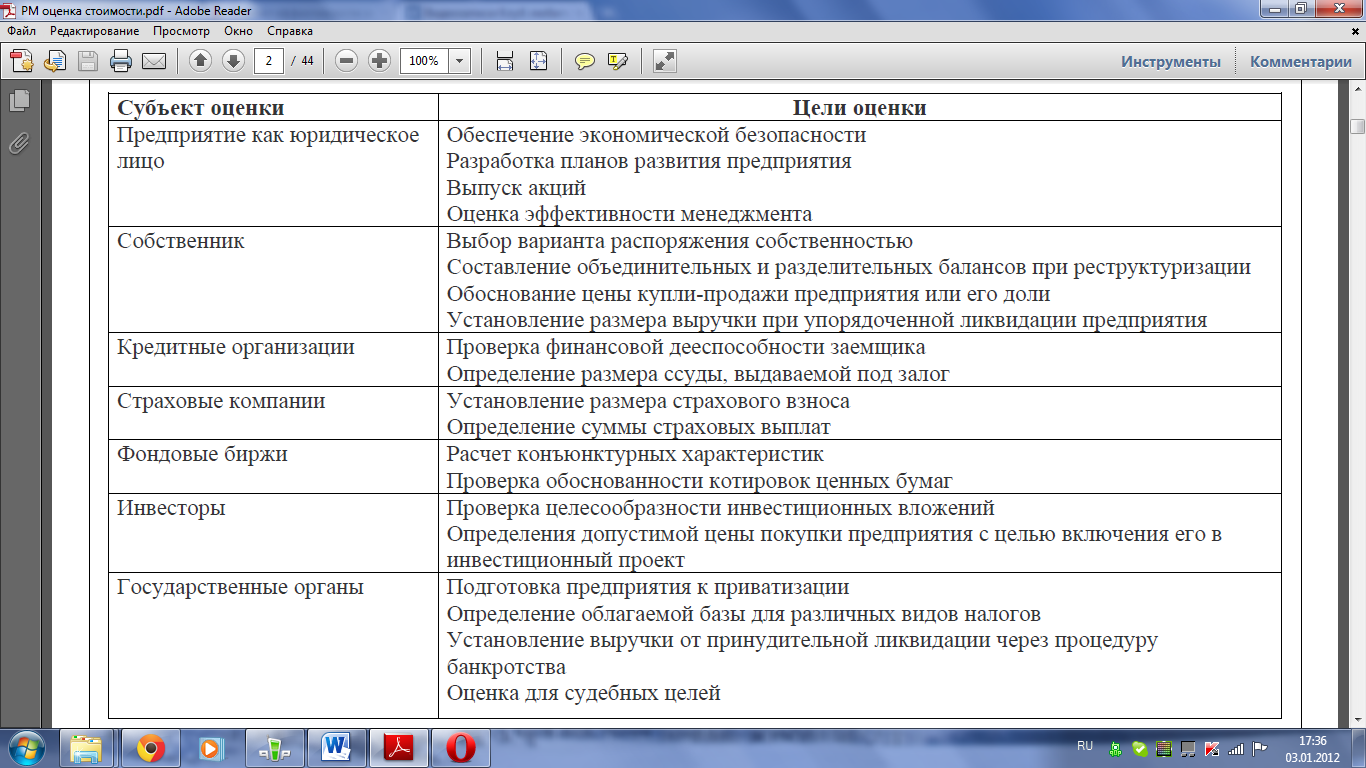Click the Action Center flag icon

pyautogui.click(x=1260, y=748)
